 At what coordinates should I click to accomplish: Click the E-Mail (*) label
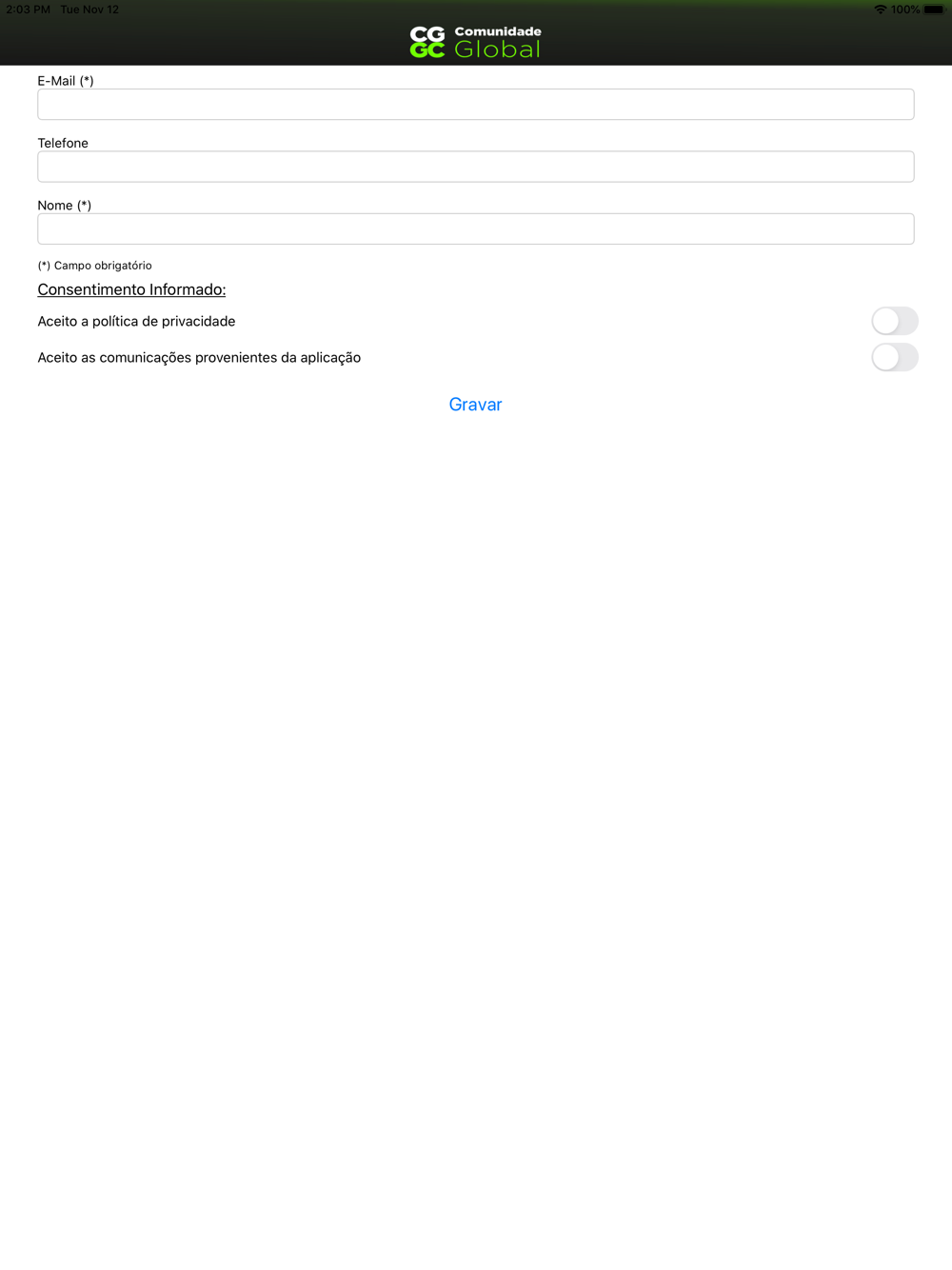(66, 81)
